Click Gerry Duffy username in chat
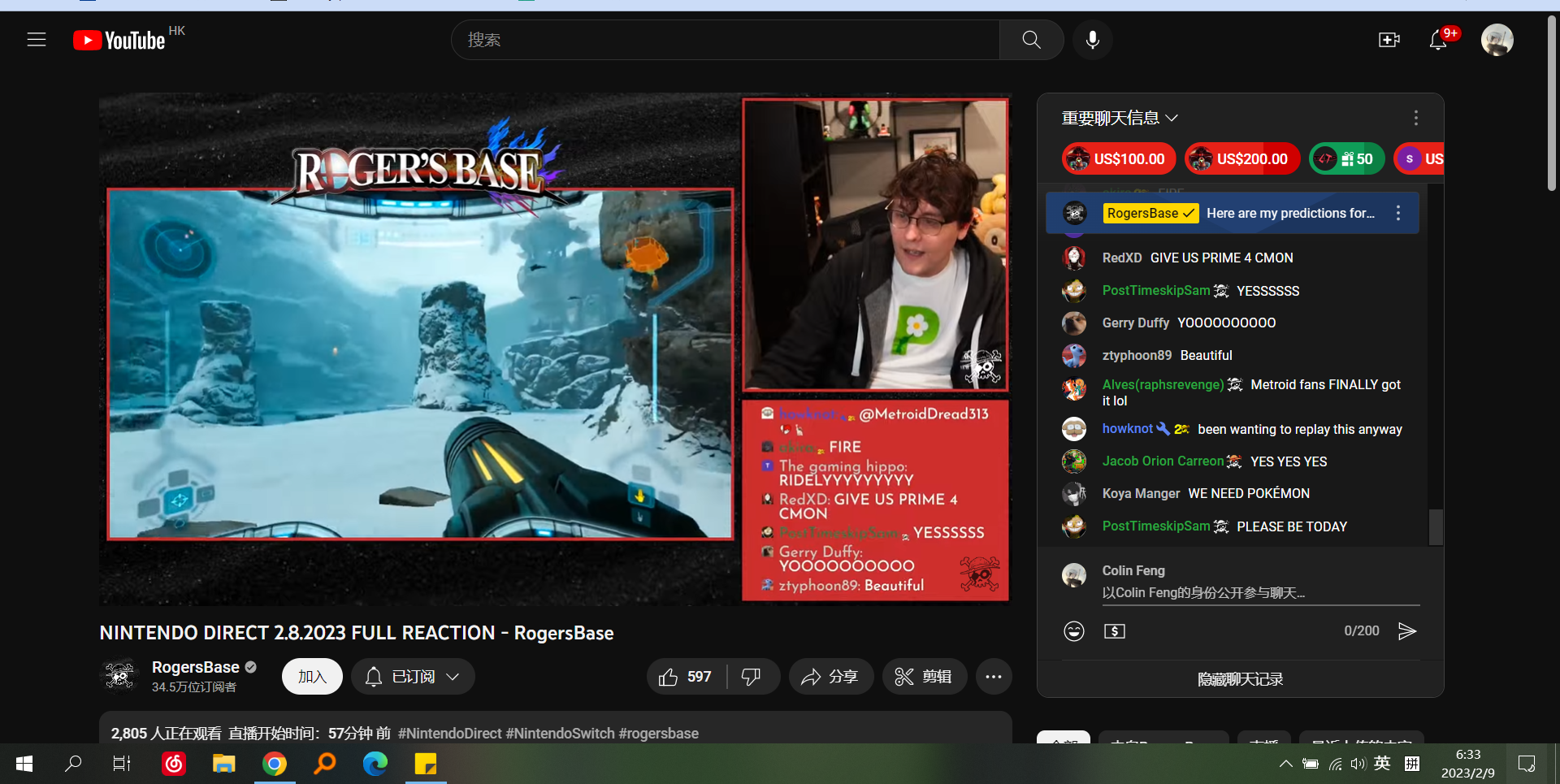 1135,323
